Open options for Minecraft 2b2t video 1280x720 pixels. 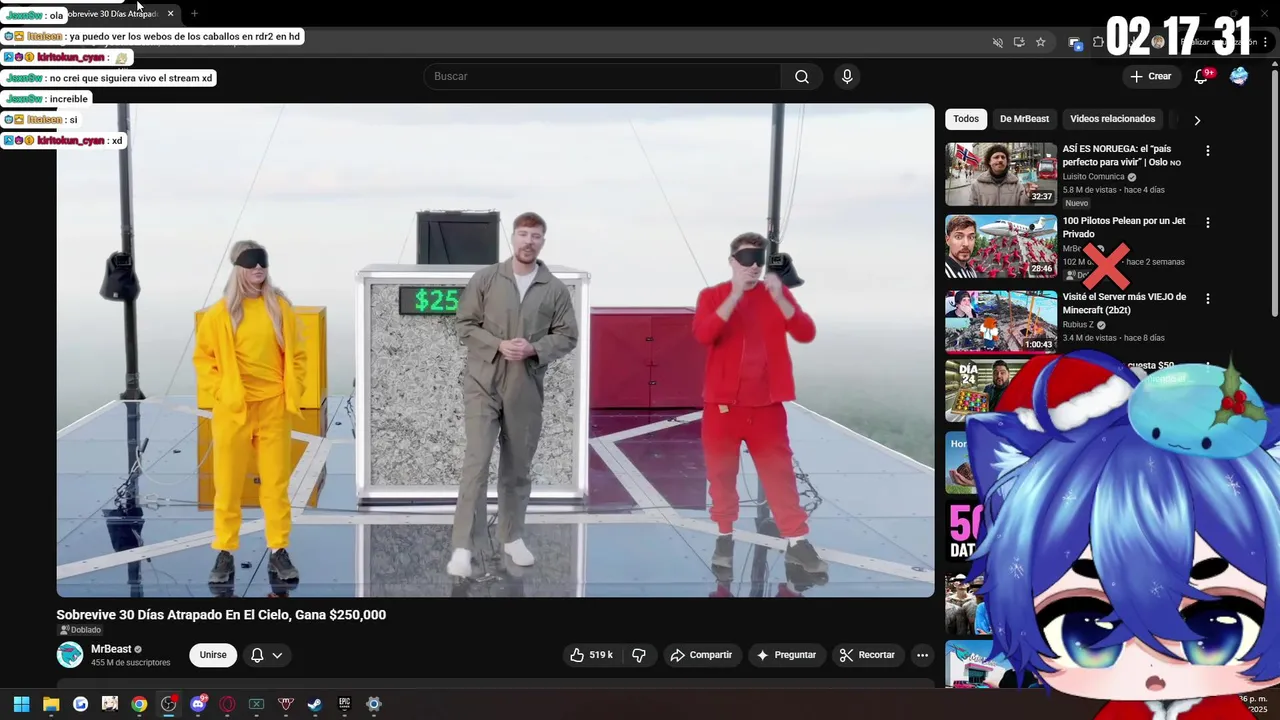[1207, 298]
